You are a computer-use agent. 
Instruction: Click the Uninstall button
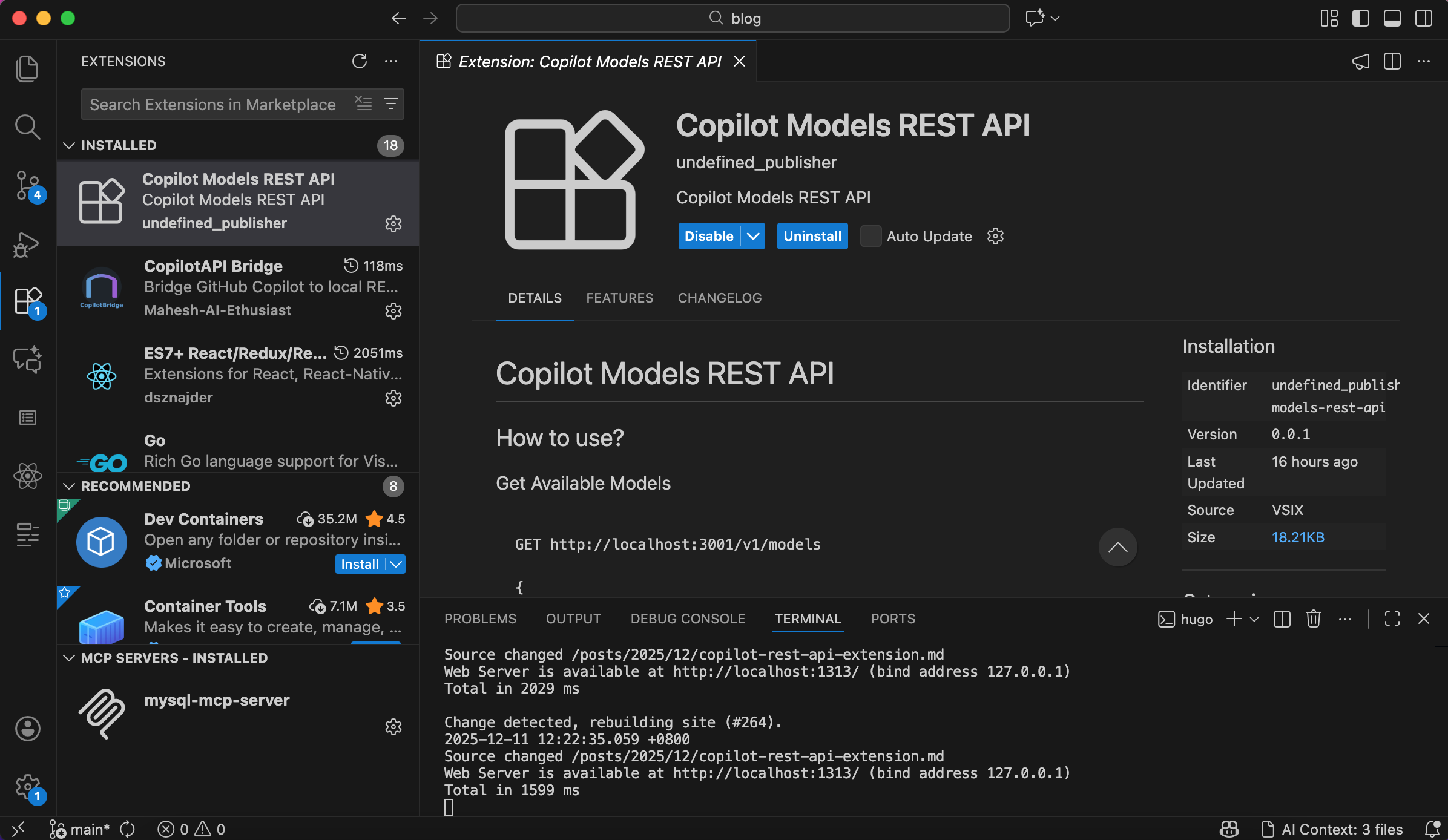(812, 236)
